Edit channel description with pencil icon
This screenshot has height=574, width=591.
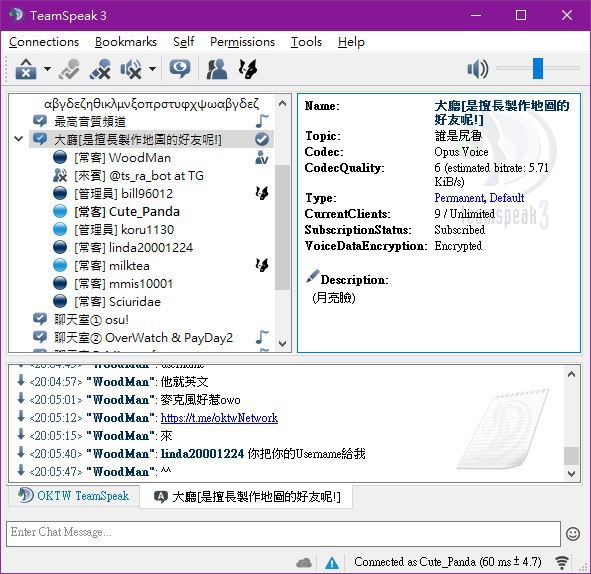312,277
